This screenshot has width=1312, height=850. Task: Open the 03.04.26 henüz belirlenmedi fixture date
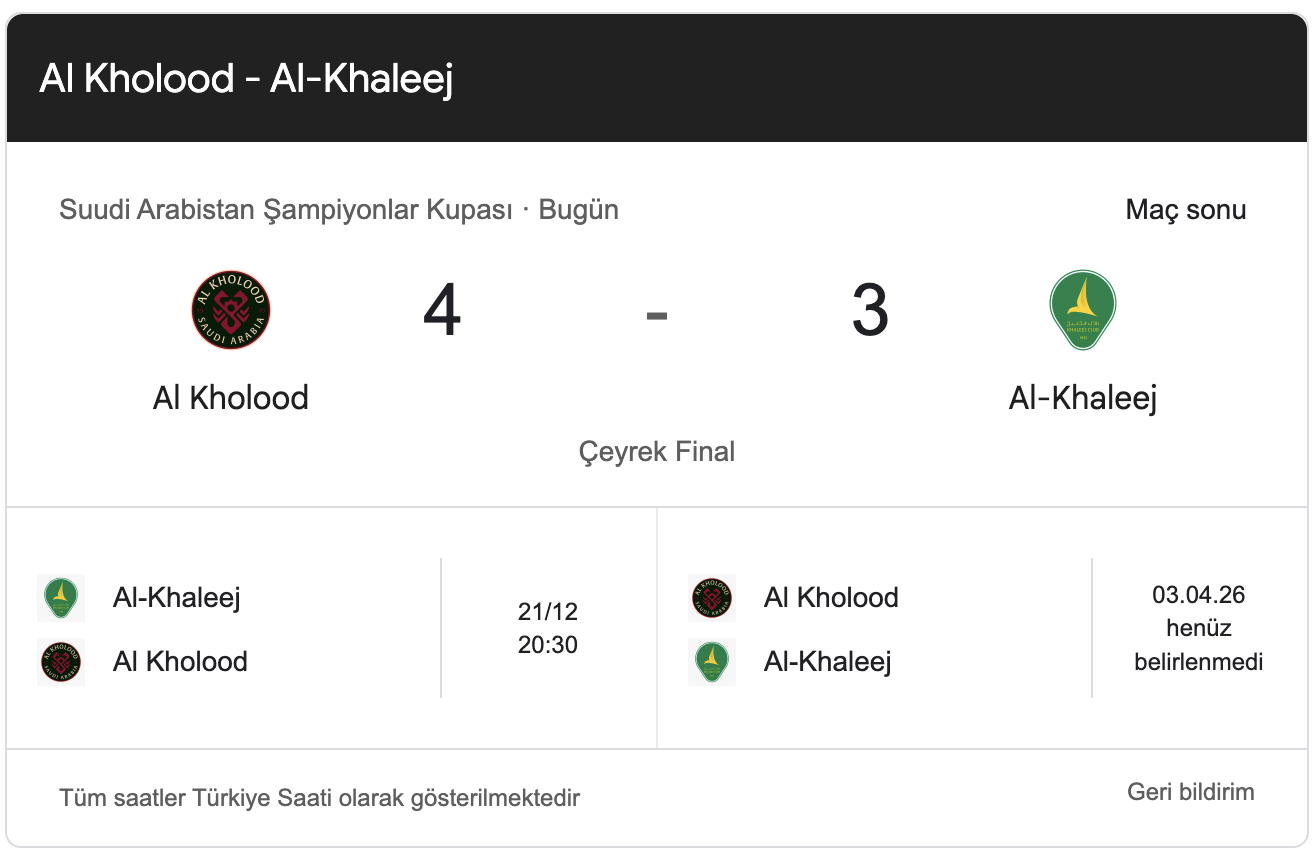click(1198, 628)
